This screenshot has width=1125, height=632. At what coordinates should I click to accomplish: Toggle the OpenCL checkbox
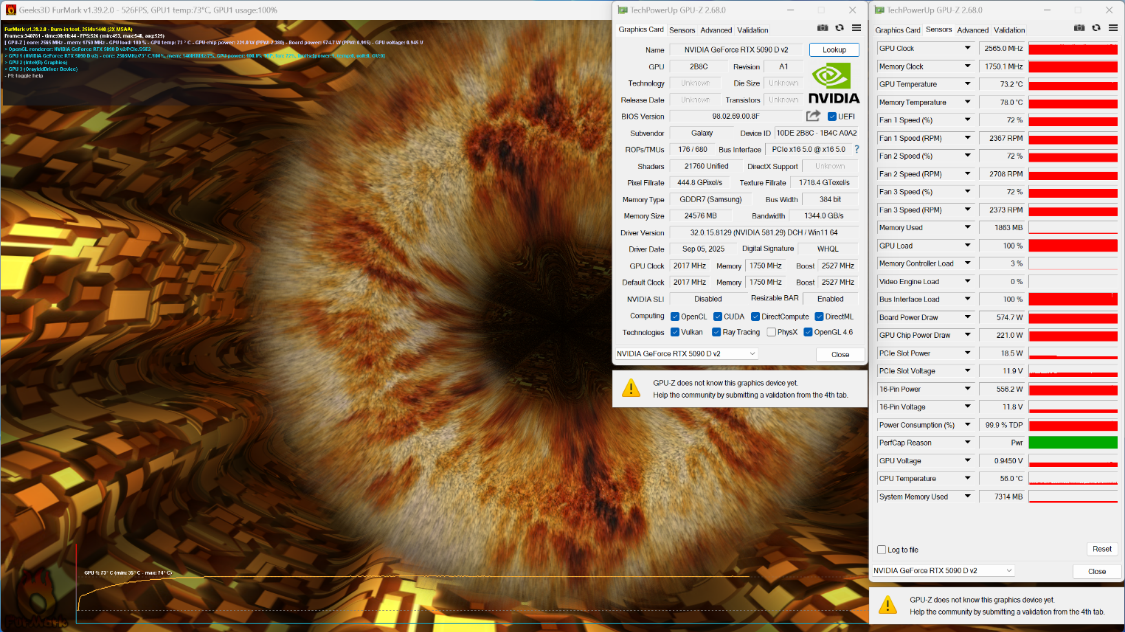675,316
